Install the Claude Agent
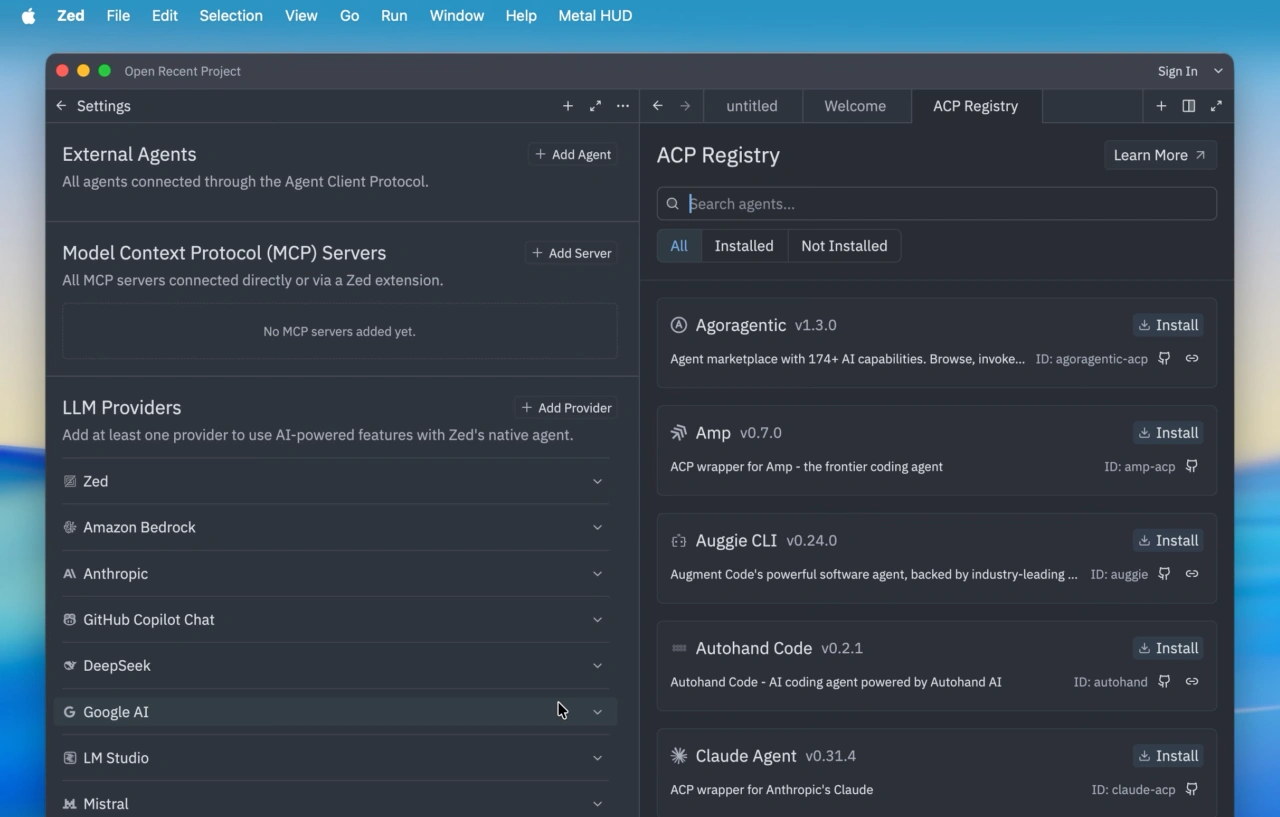Screen dimensions: 1280x817 (x=1168, y=756)
